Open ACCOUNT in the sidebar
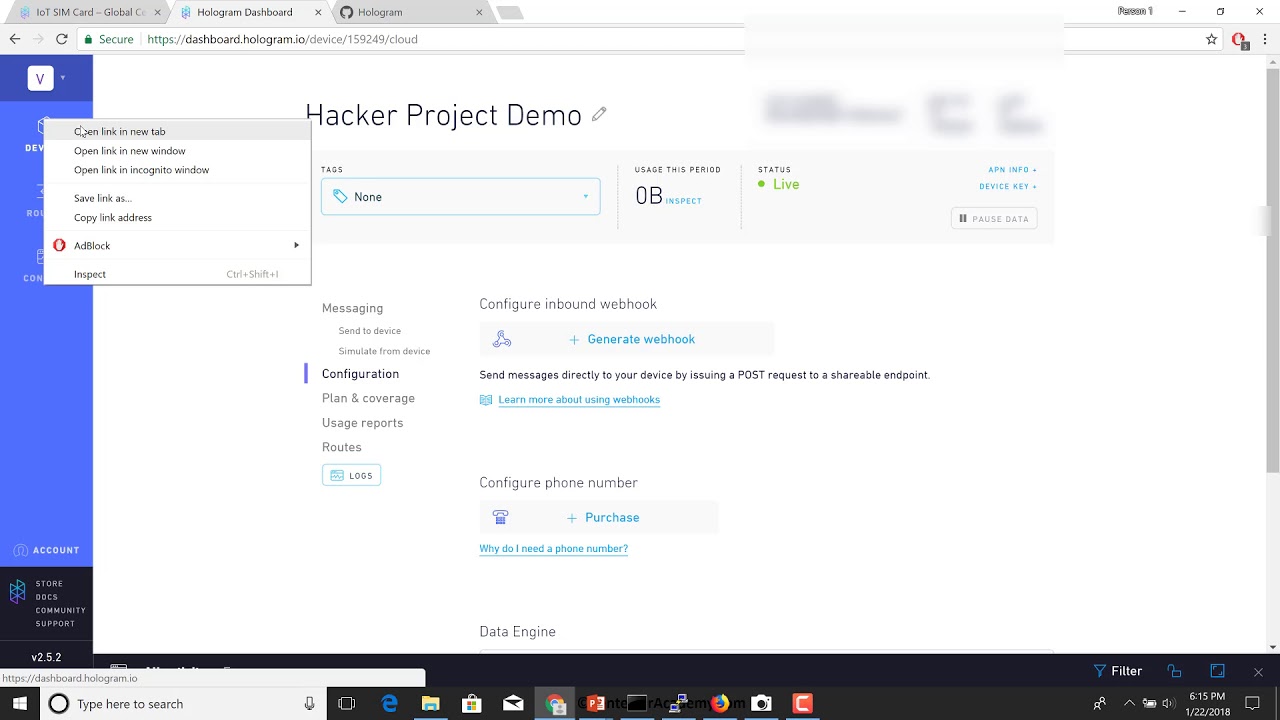The width and height of the screenshot is (1280, 720). (46, 550)
